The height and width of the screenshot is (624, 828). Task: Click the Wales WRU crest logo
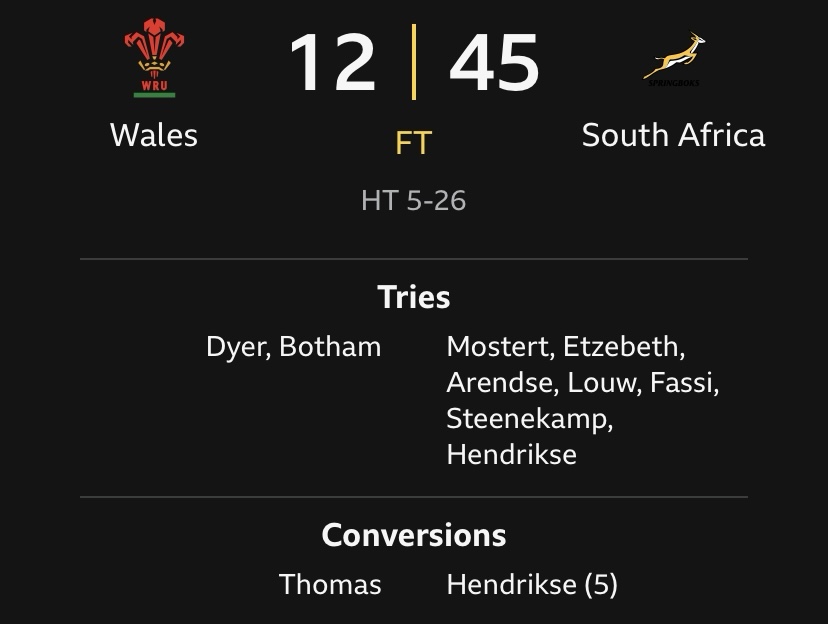[x=153, y=58]
